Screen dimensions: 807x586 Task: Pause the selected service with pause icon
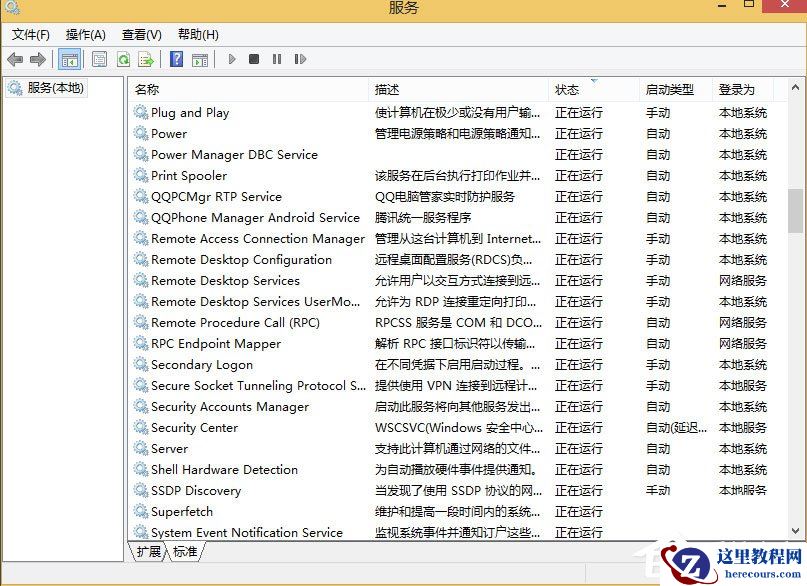[x=276, y=59]
